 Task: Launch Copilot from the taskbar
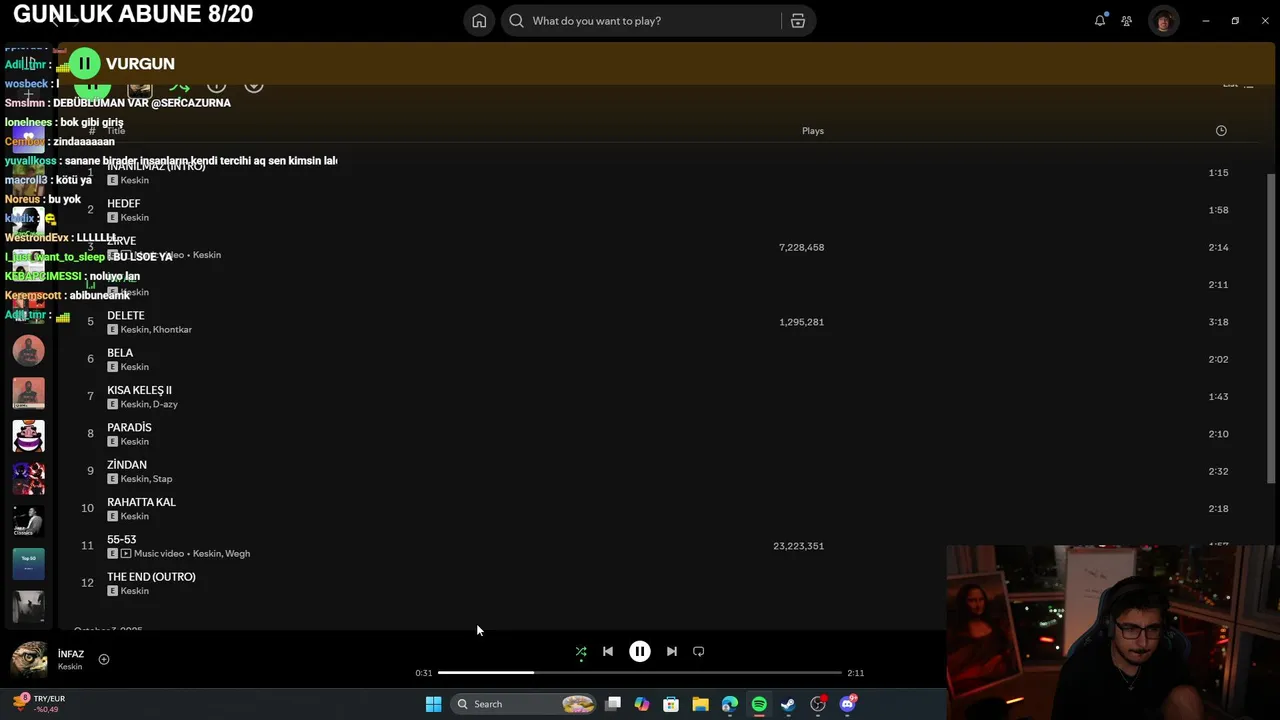point(642,704)
